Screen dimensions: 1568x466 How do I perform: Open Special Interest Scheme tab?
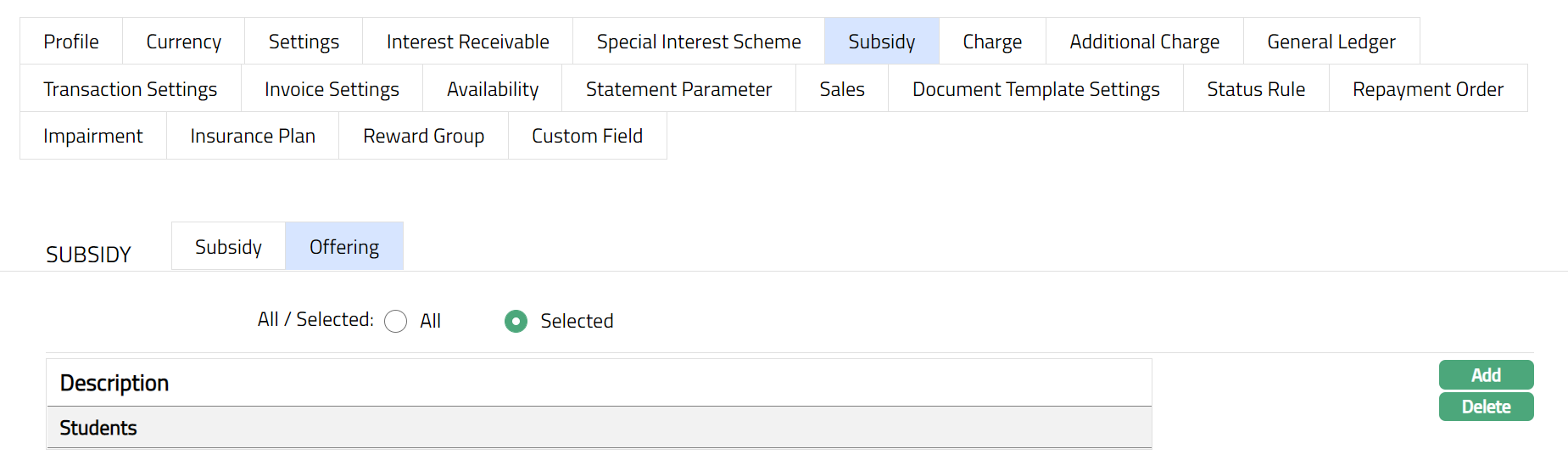698,42
